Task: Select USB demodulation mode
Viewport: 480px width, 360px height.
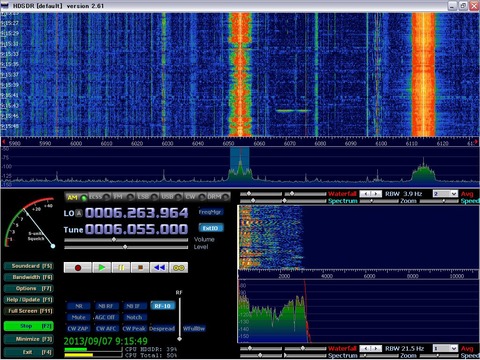Action: coord(171,197)
